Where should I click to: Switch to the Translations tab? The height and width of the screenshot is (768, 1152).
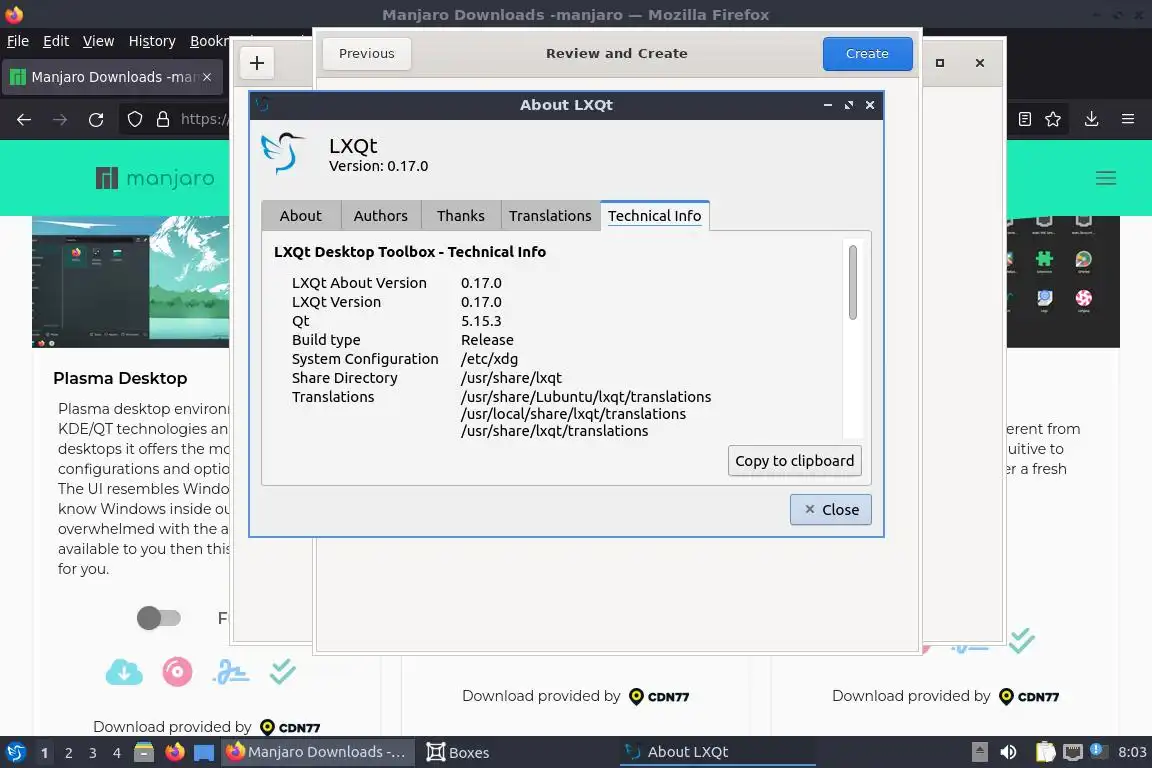tap(550, 215)
